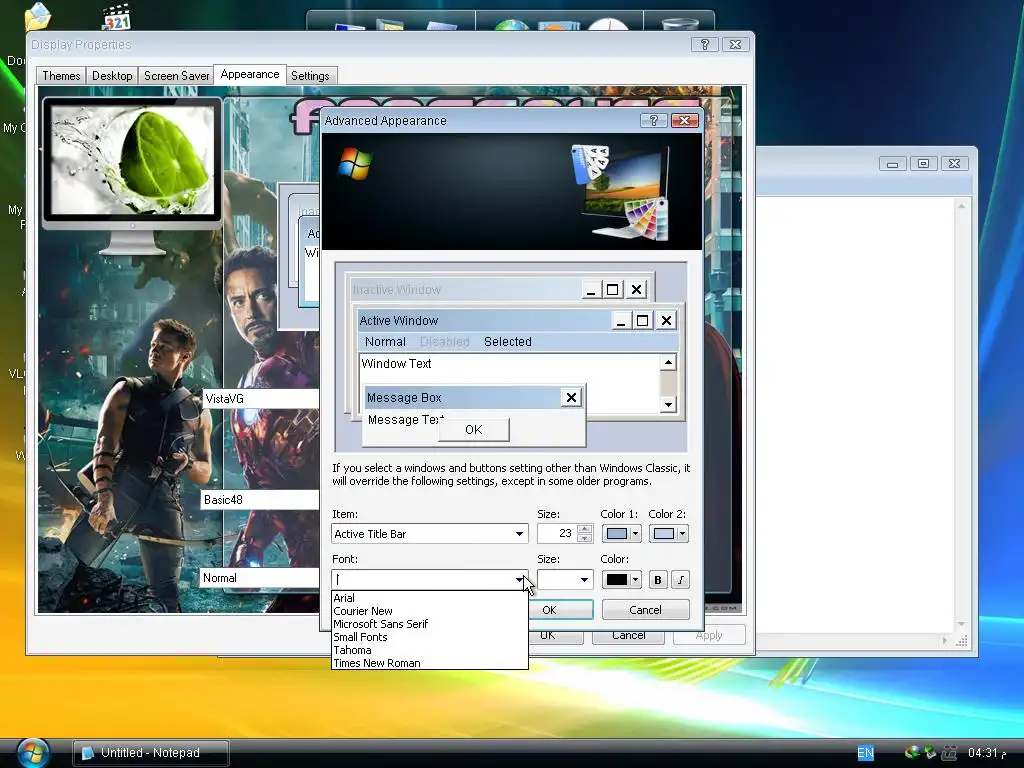This screenshot has width=1024, height=768.
Task: Click Disabled in the preview menu bar
Action: pos(444,342)
